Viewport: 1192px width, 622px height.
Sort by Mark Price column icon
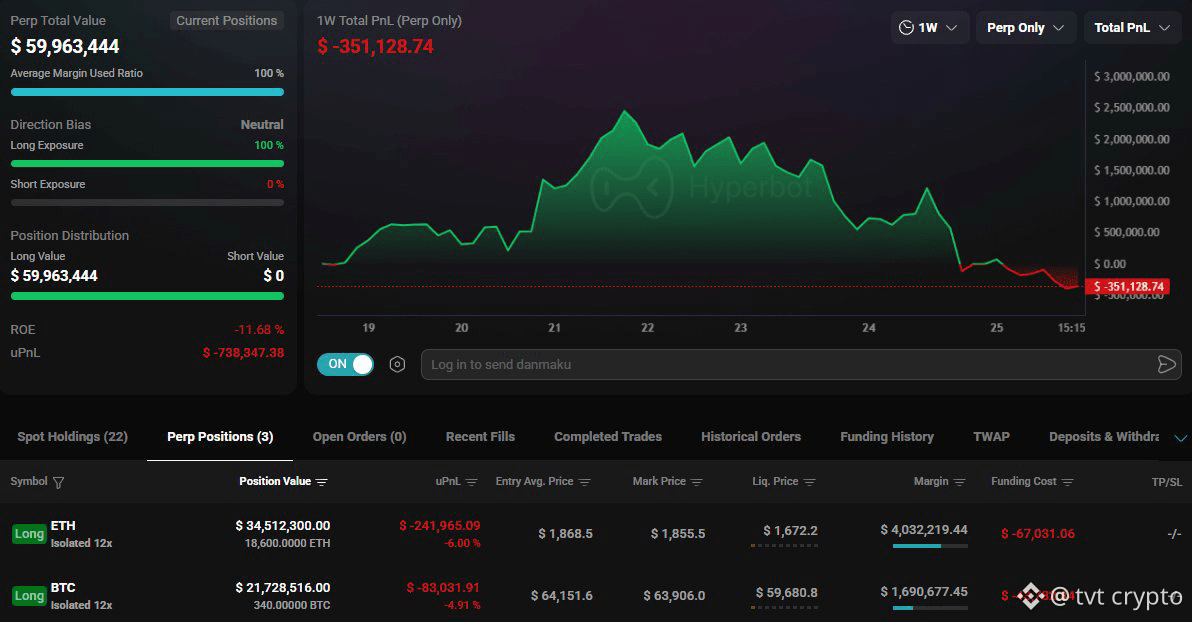click(x=696, y=482)
